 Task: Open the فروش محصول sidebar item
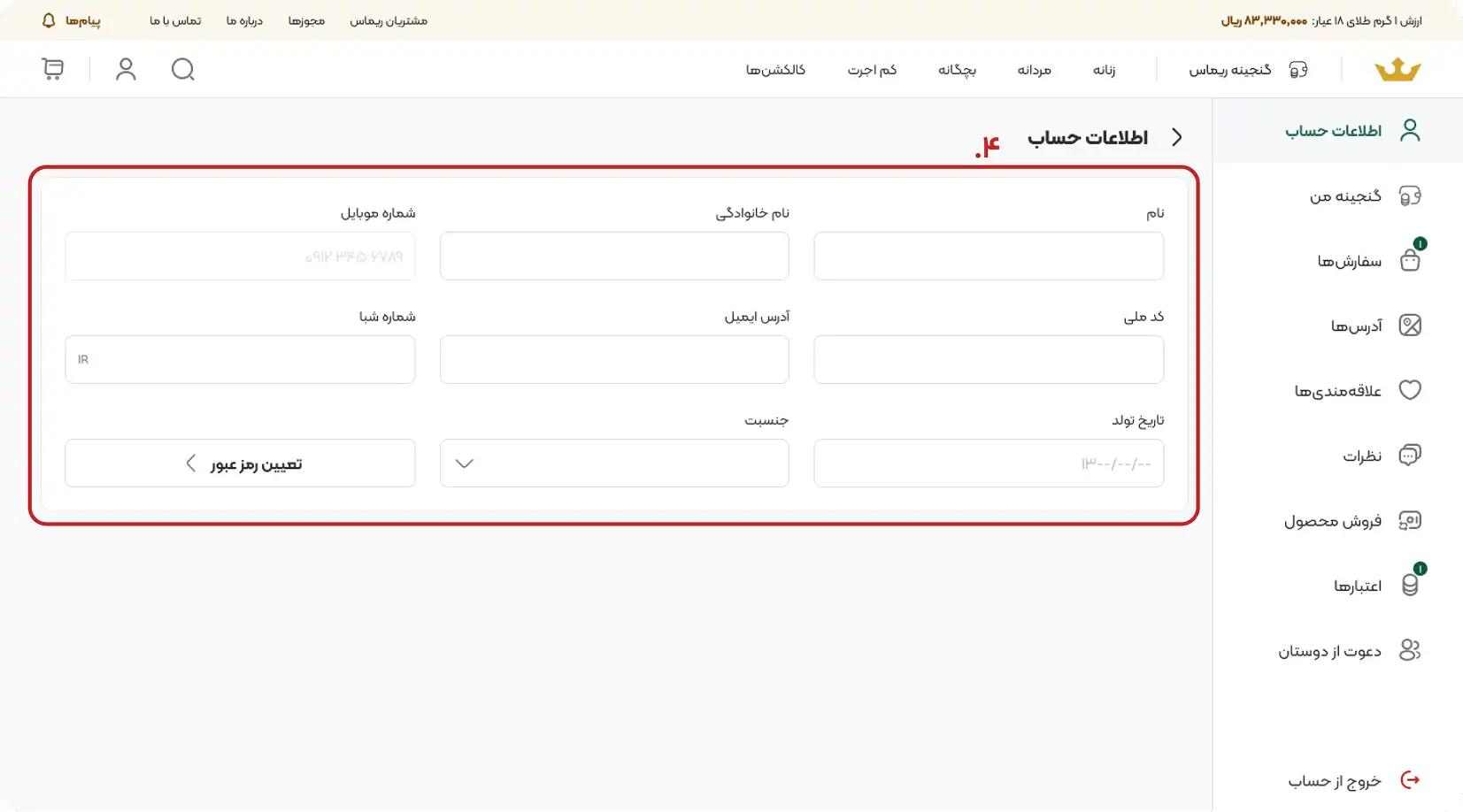click(x=1337, y=520)
